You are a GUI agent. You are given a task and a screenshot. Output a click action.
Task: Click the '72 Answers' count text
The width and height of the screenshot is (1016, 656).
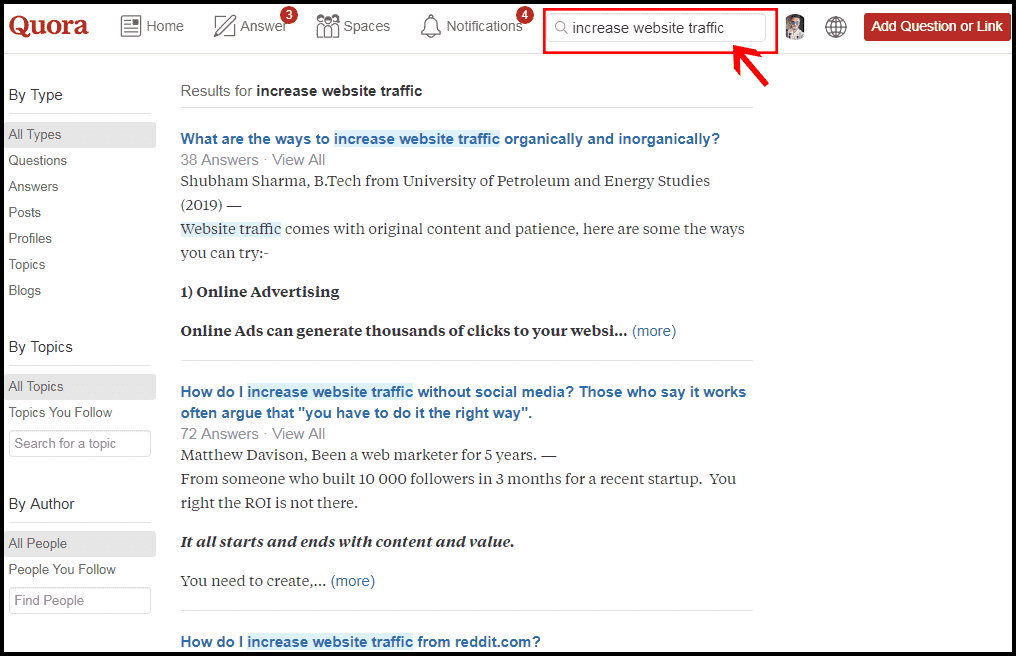[220, 434]
